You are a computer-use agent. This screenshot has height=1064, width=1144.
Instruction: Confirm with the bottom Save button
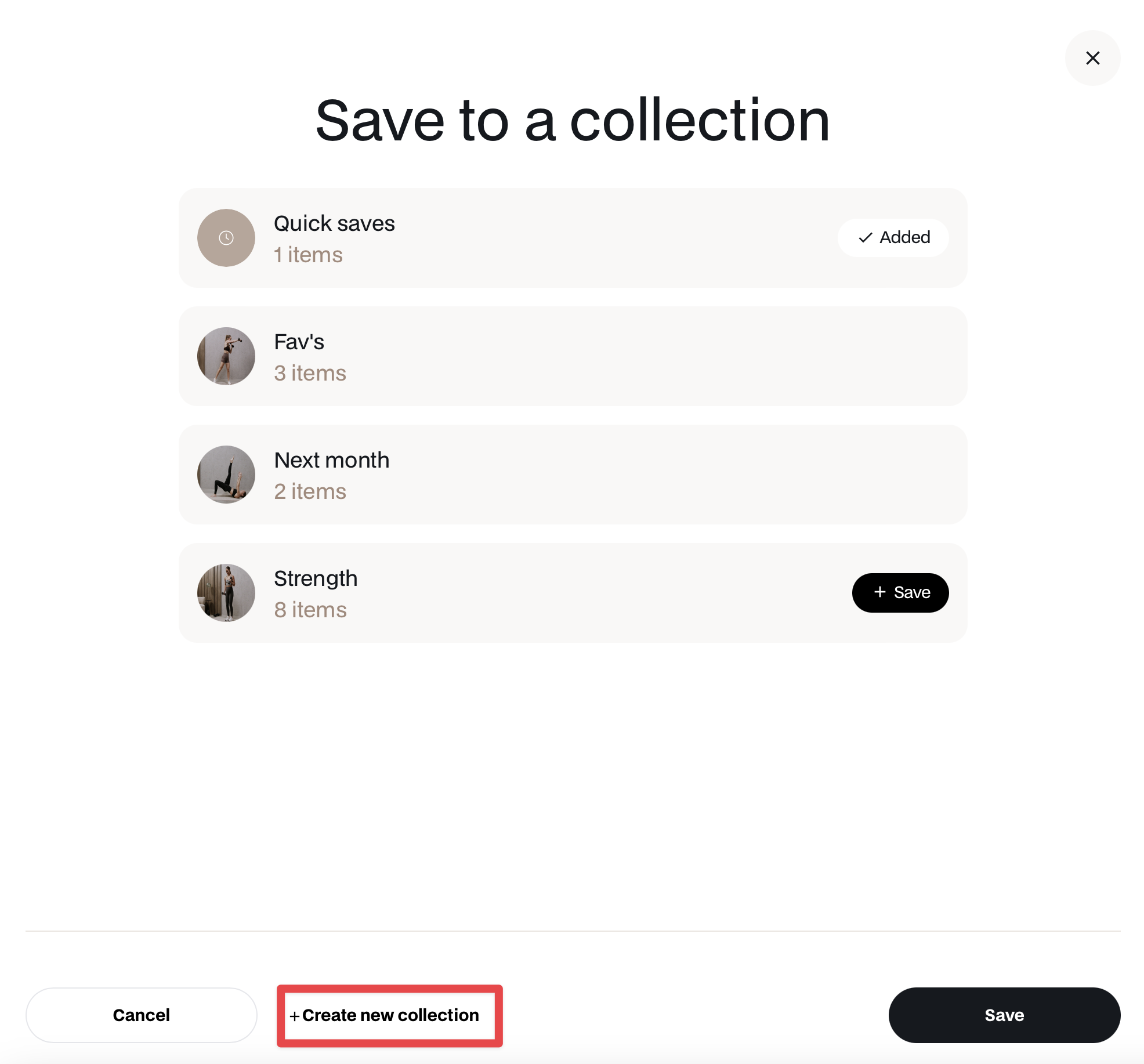point(1004,1015)
